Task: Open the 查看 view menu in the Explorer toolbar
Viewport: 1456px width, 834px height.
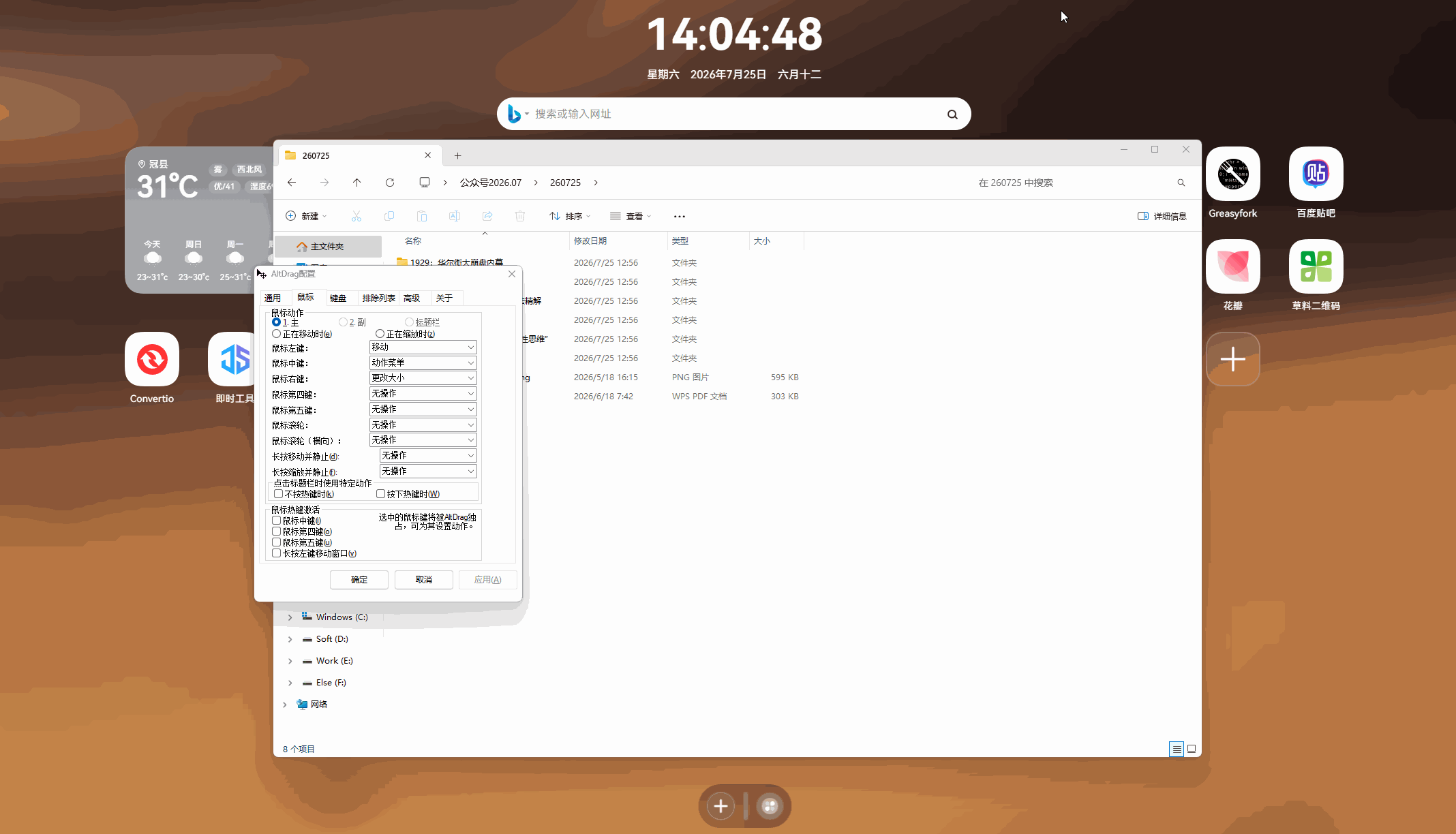Action: tap(631, 216)
